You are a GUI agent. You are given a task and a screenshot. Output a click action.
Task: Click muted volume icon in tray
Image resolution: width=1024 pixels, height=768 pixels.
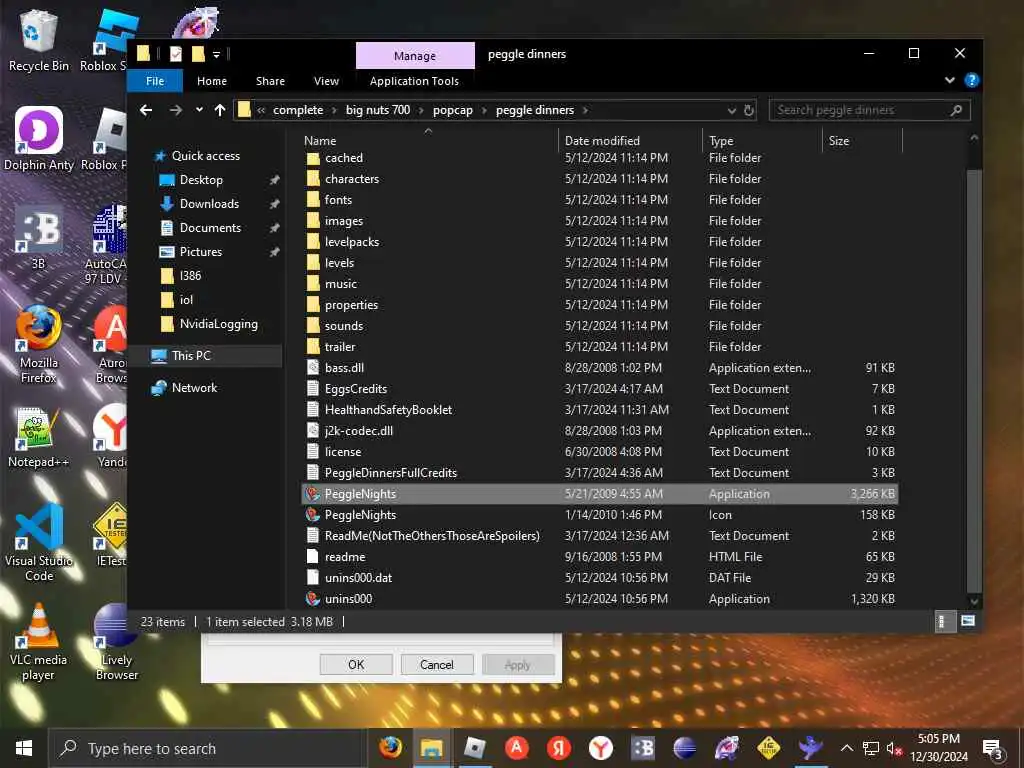(x=893, y=748)
